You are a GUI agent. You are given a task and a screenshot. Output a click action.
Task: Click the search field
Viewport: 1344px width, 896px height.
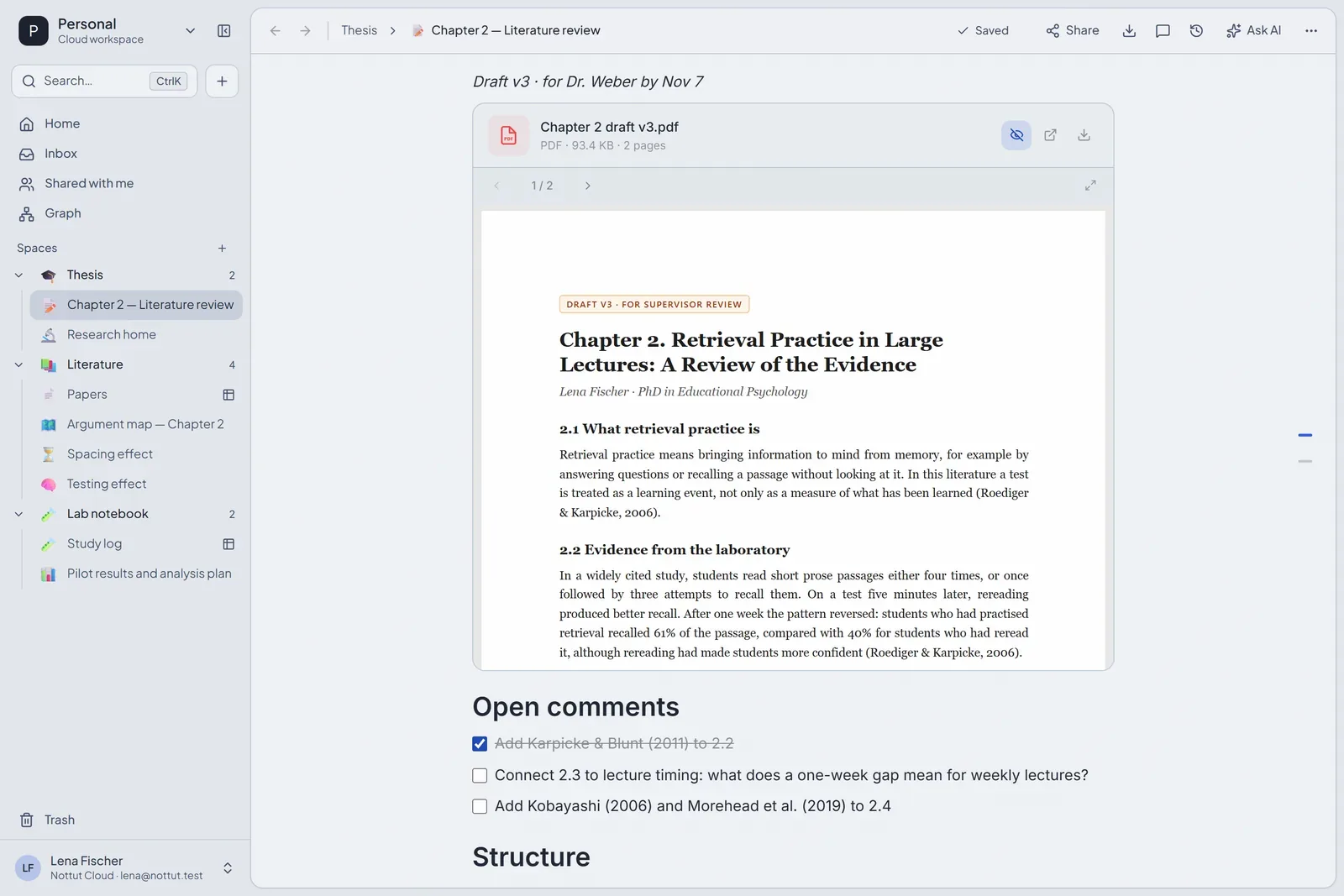pyautogui.click(x=104, y=81)
